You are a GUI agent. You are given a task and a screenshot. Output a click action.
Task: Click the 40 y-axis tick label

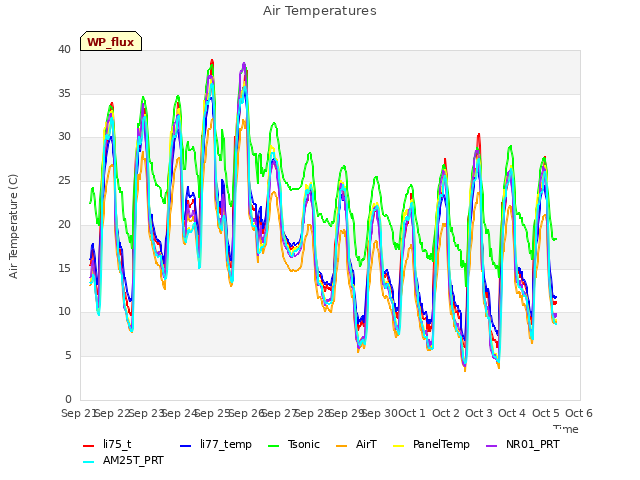coord(64,49)
